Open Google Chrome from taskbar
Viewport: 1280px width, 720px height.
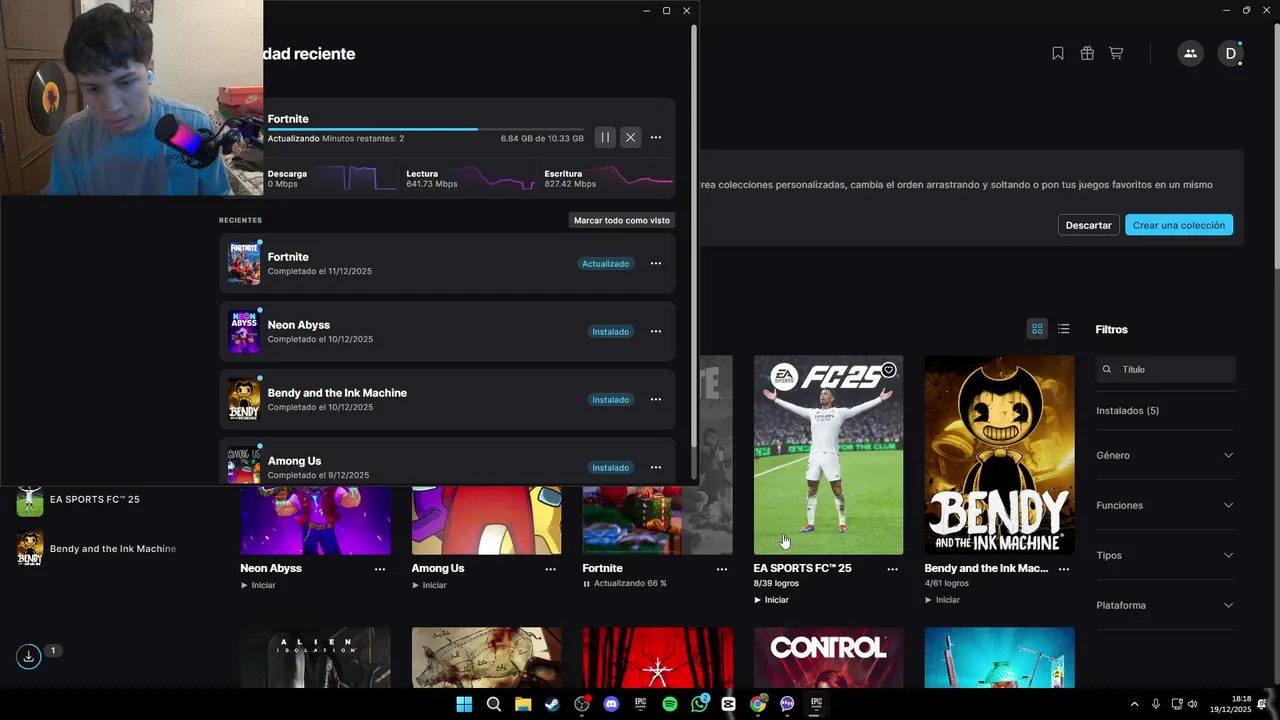(758, 704)
